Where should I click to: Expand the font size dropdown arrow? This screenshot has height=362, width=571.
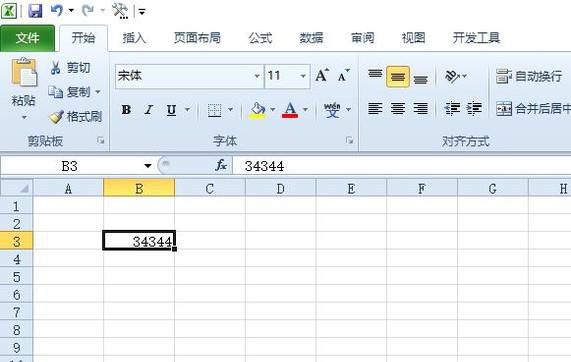click(x=303, y=76)
